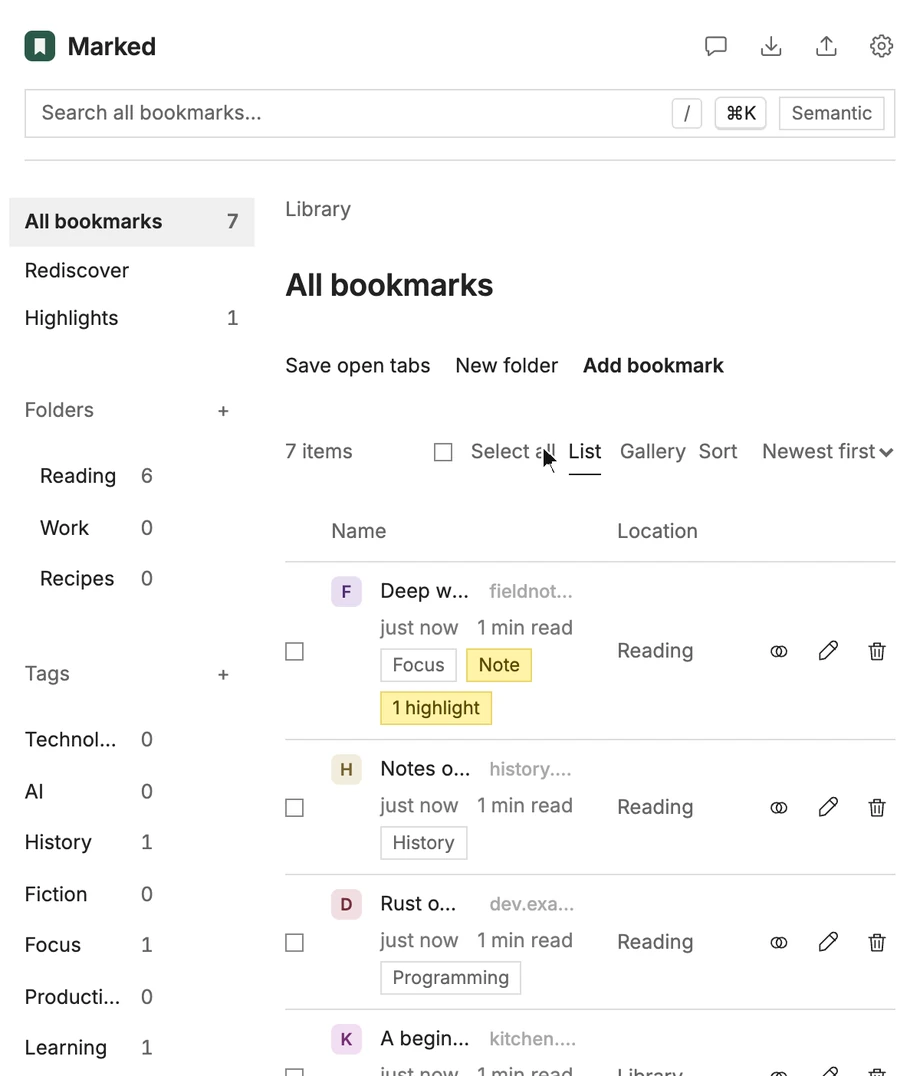
Task: Edit the Notes o... bookmark pencil icon
Action: (828, 807)
